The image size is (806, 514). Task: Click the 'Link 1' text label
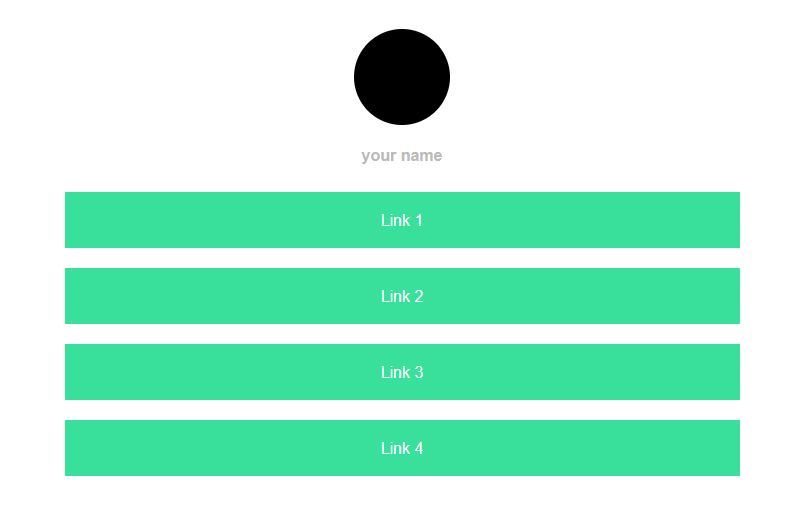point(402,221)
